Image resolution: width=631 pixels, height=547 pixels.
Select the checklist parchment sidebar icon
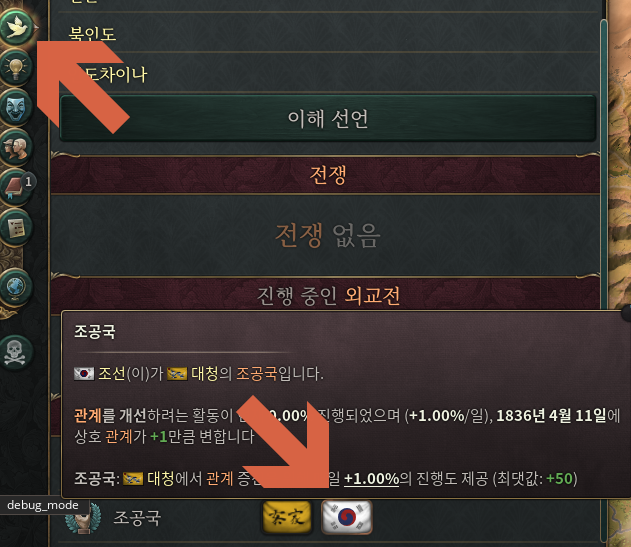coord(16,228)
